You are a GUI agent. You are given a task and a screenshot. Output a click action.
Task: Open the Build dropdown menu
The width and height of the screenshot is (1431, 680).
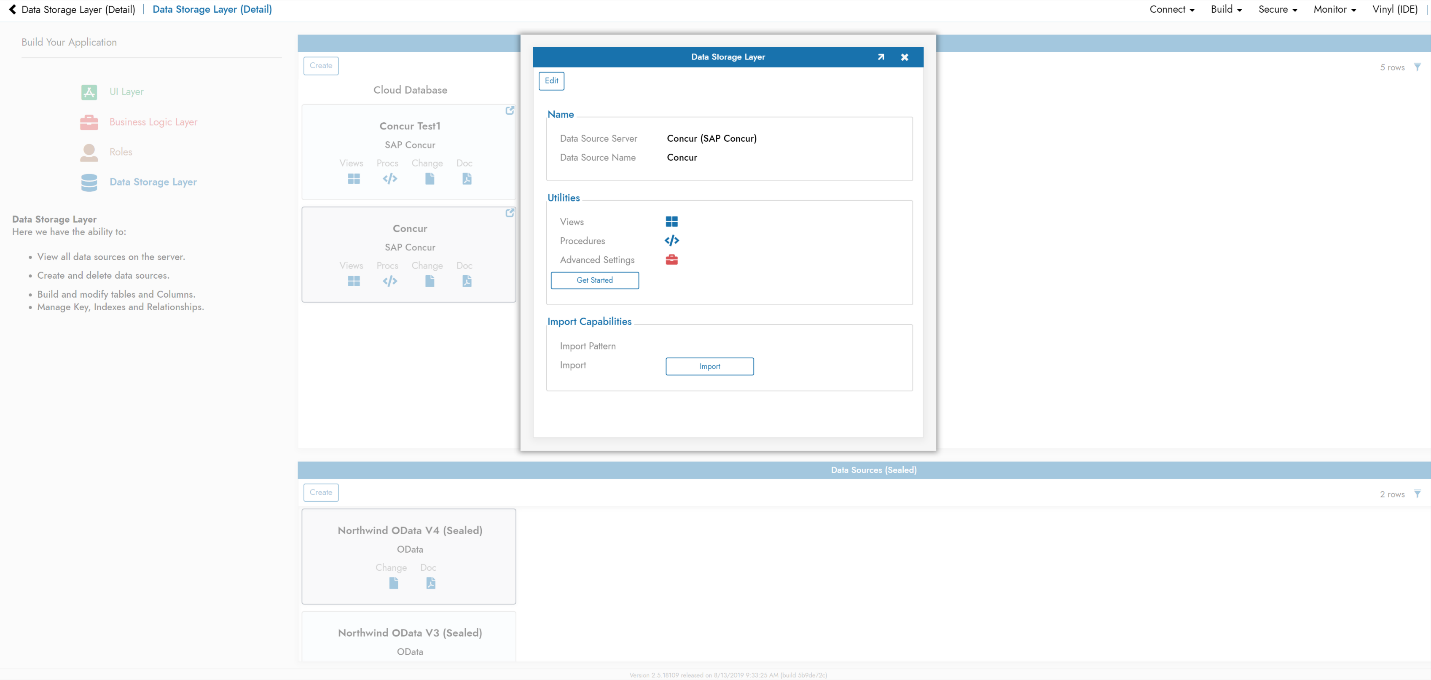point(1226,10)
